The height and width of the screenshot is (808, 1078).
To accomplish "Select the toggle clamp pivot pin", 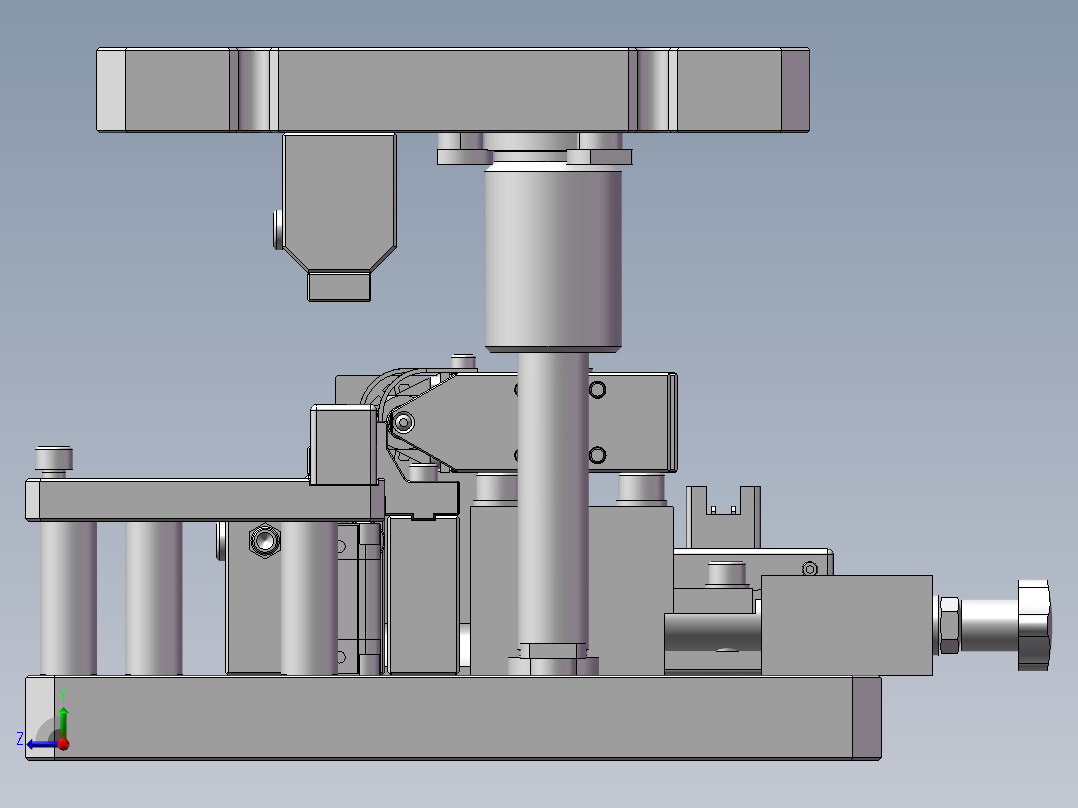I will 403,422.
